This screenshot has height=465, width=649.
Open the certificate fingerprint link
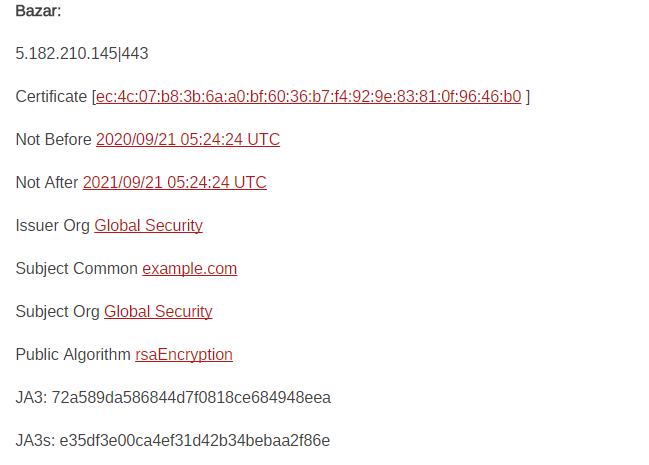pos(308,97)
